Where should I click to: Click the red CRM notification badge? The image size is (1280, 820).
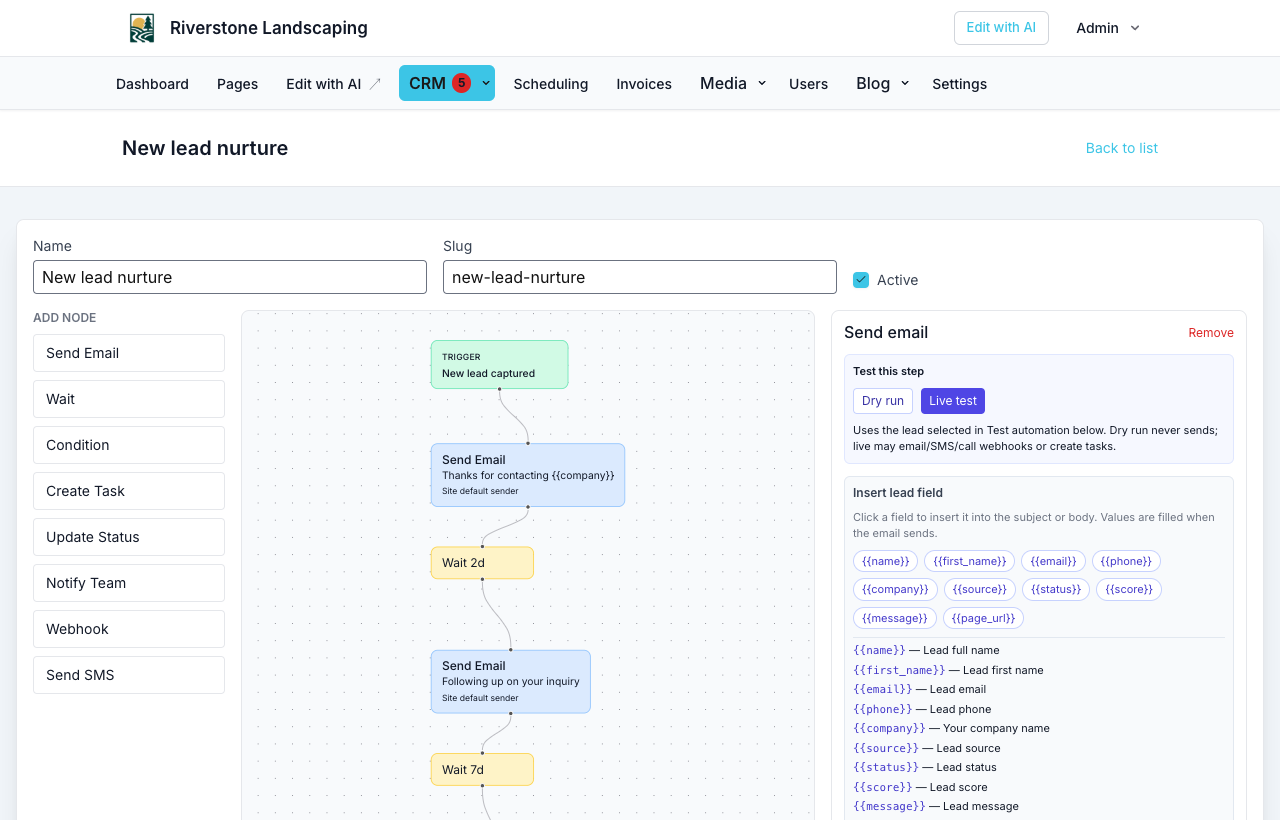pyautogui.click(x=461, y=83)
